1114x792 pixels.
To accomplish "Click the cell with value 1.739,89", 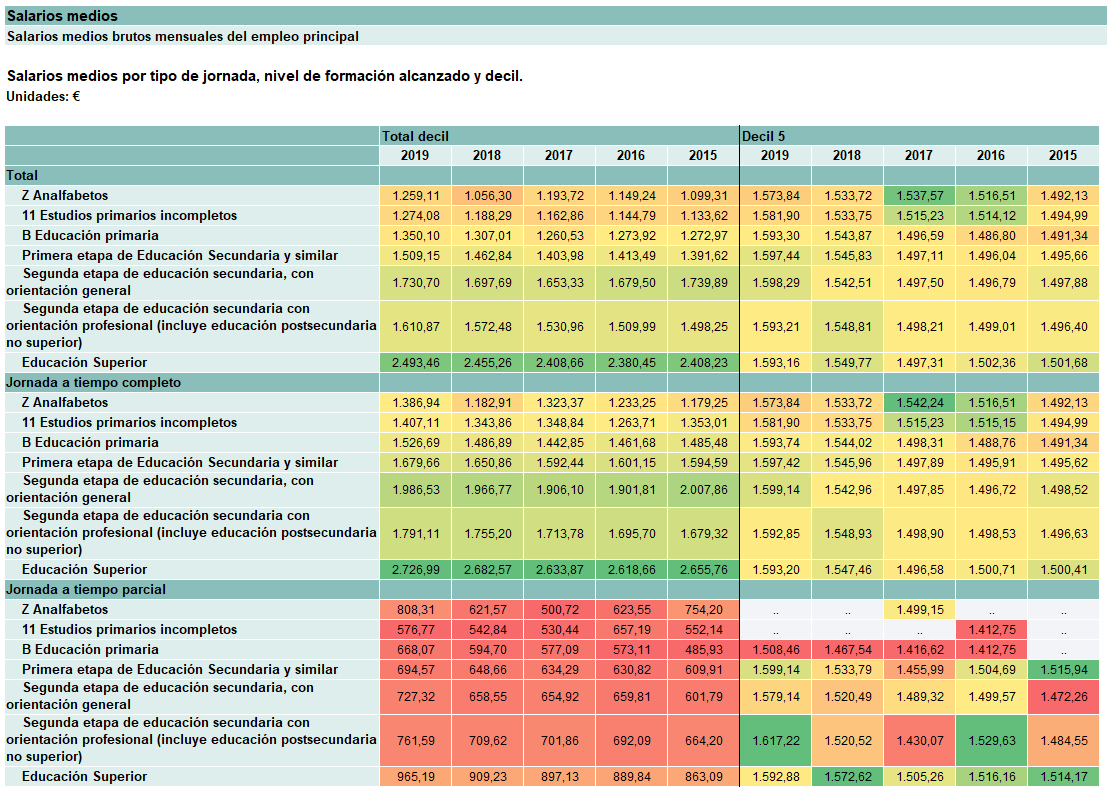I will (x=703, y=283).
